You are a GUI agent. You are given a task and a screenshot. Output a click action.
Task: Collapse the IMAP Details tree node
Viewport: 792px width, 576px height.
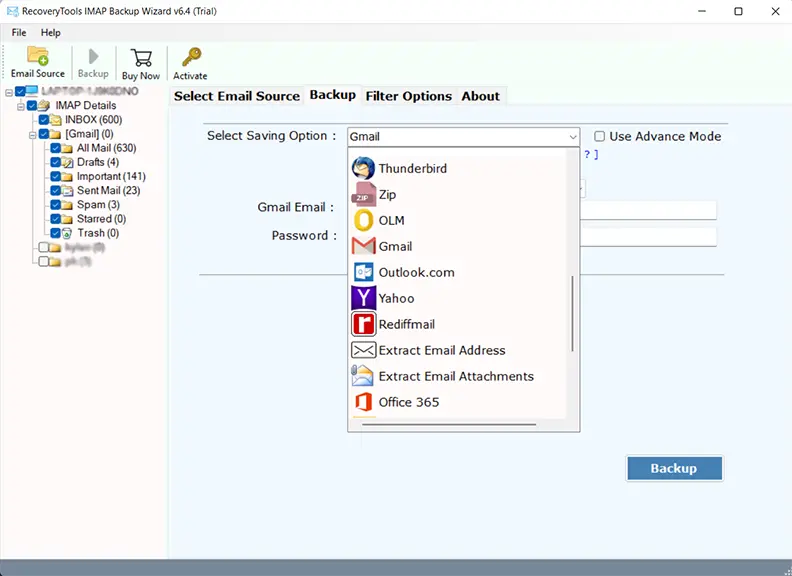click(x=20, y=106)
